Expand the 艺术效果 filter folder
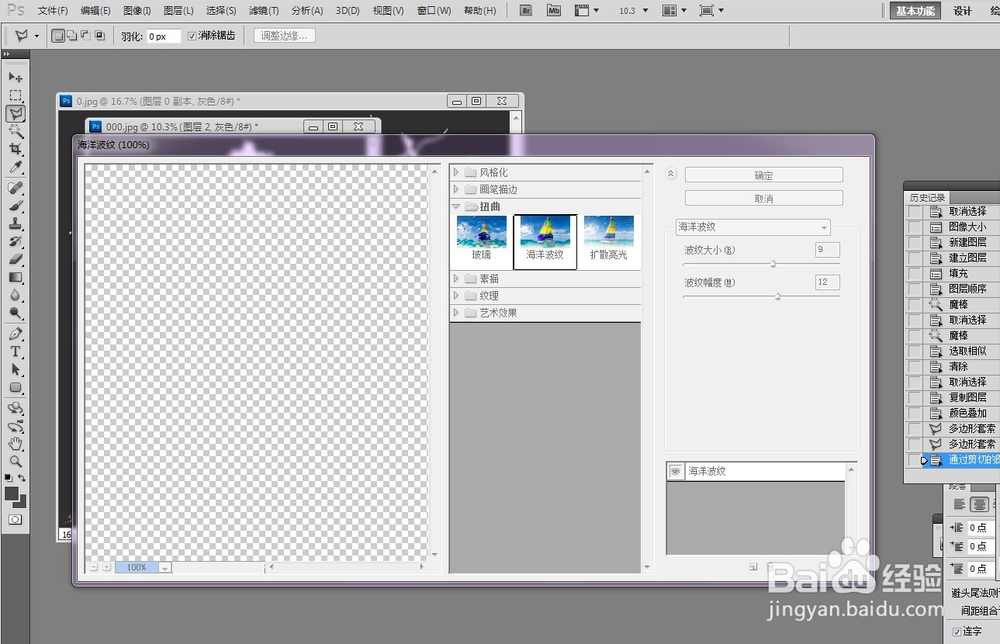Viewport: 1000px width, 644px height. [x=457, y=311]
